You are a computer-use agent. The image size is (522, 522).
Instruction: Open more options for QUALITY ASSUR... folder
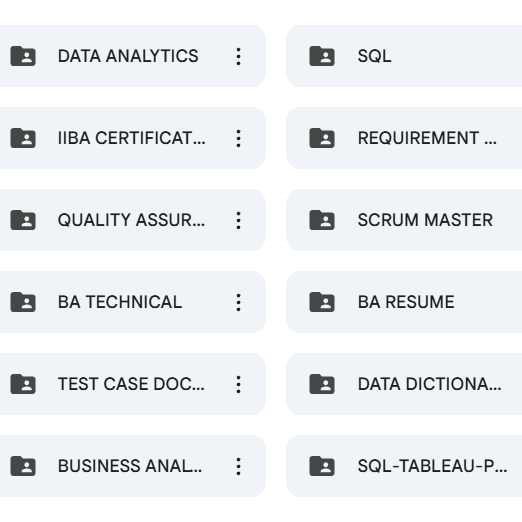click(238, 220)
